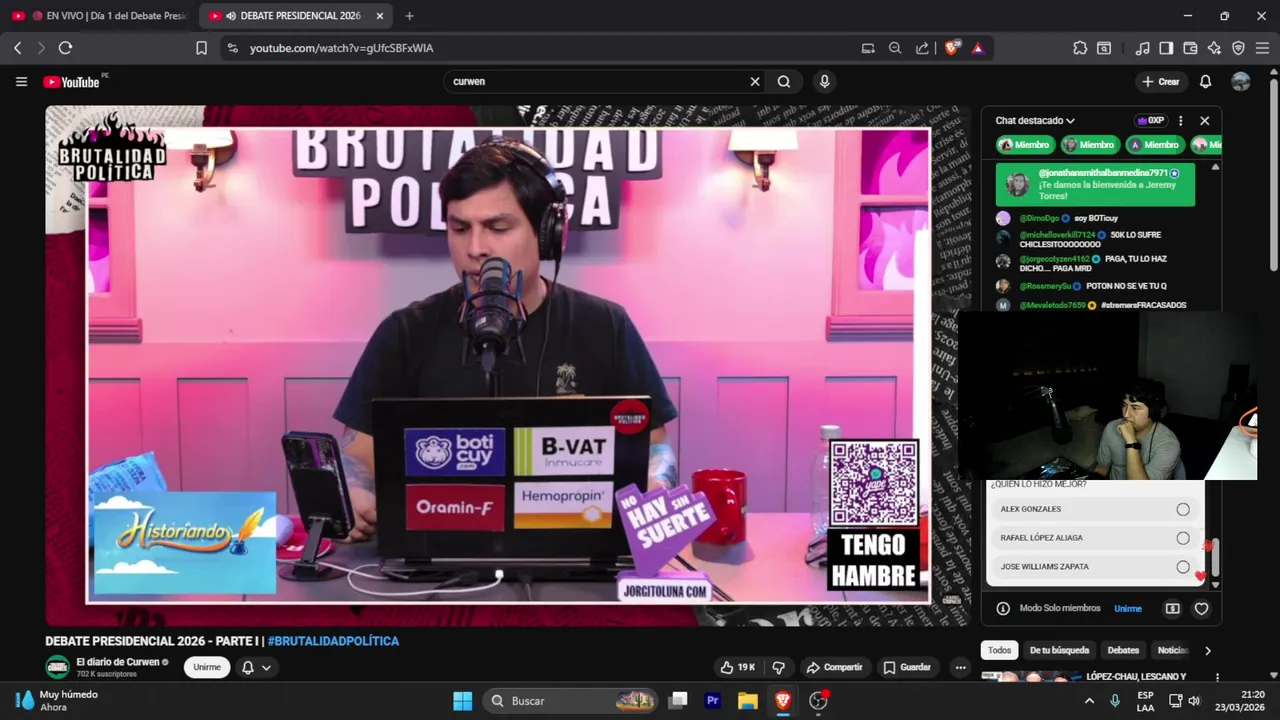
Task: Start voice search with the microphone
Action: (x=824, y=82)
